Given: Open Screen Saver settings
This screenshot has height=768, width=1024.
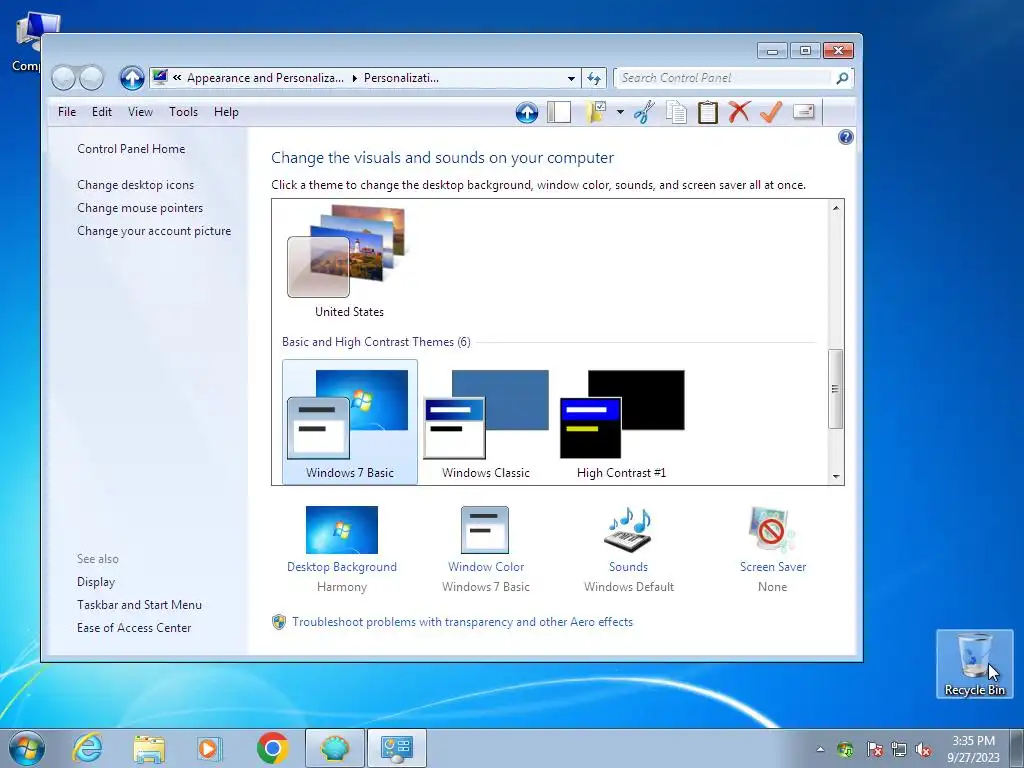Looking at the screenshot, I should coord(773,549).
